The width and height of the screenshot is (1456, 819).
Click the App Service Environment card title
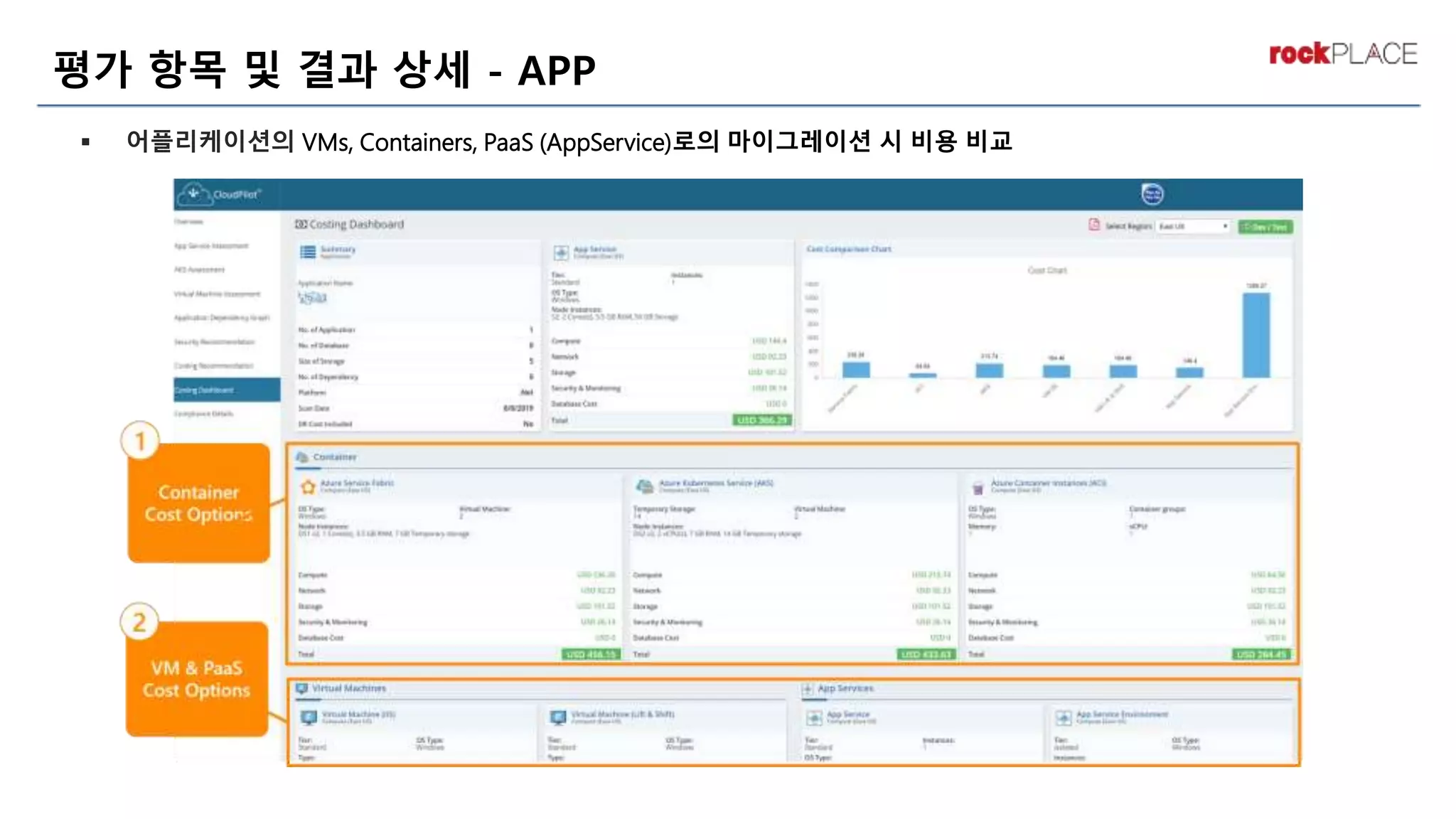1122,714
